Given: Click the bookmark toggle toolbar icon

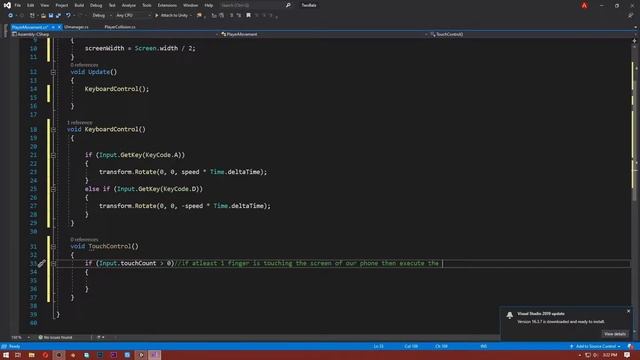Looking at the screenshot, I should point(248,16).
